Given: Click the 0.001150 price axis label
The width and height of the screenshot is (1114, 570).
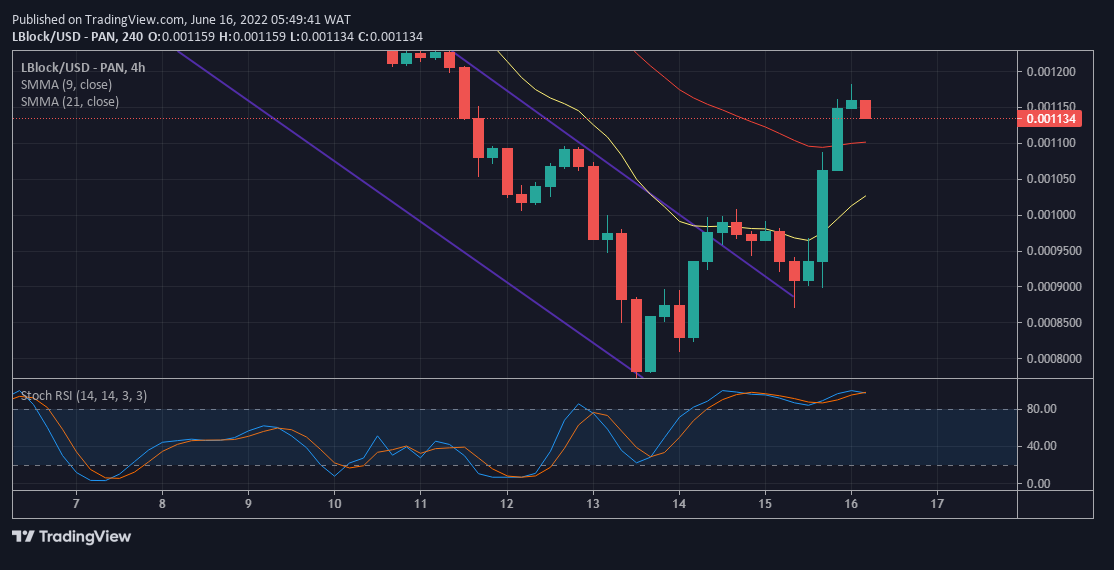Looking at the screenshot, I should pos(1050,107).
